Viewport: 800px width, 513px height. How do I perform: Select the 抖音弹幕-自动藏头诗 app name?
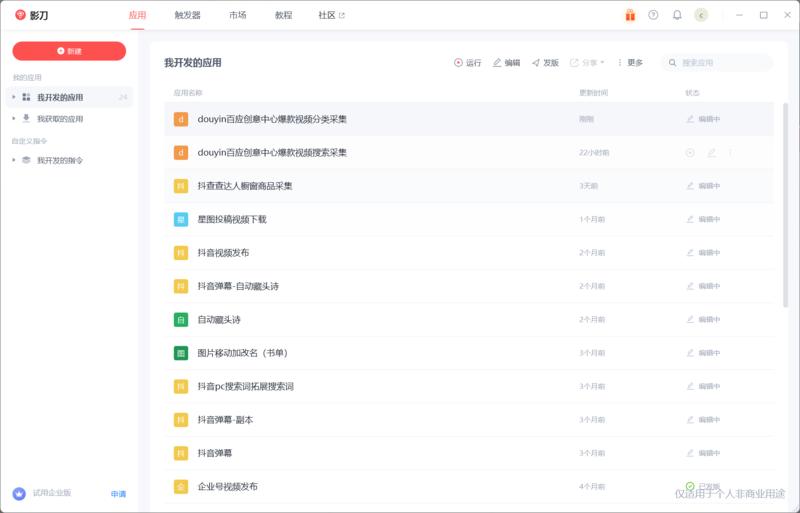(238, 286)
